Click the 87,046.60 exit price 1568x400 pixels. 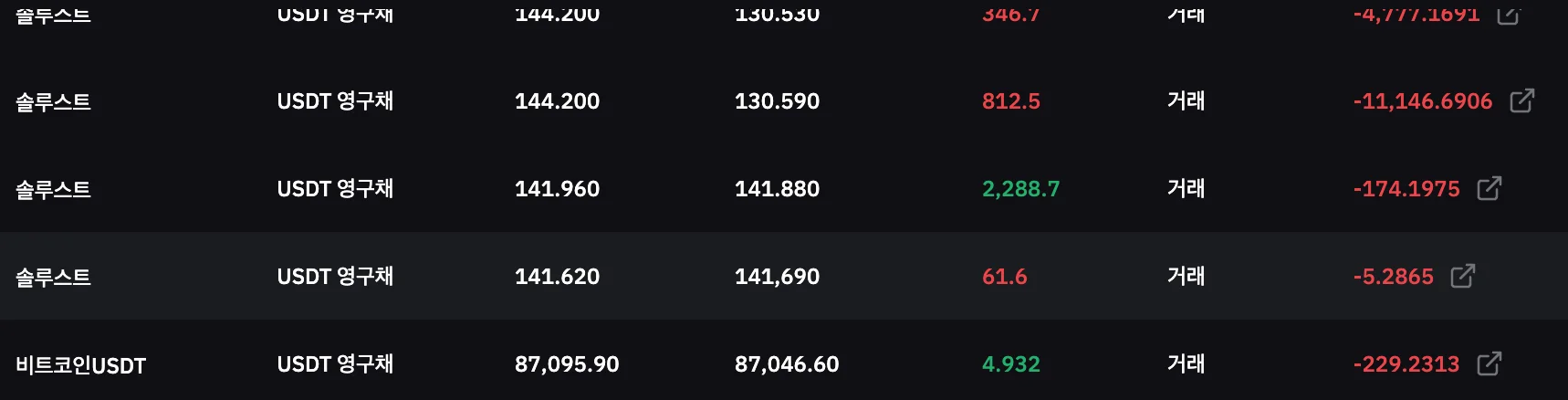coord(786,364)
